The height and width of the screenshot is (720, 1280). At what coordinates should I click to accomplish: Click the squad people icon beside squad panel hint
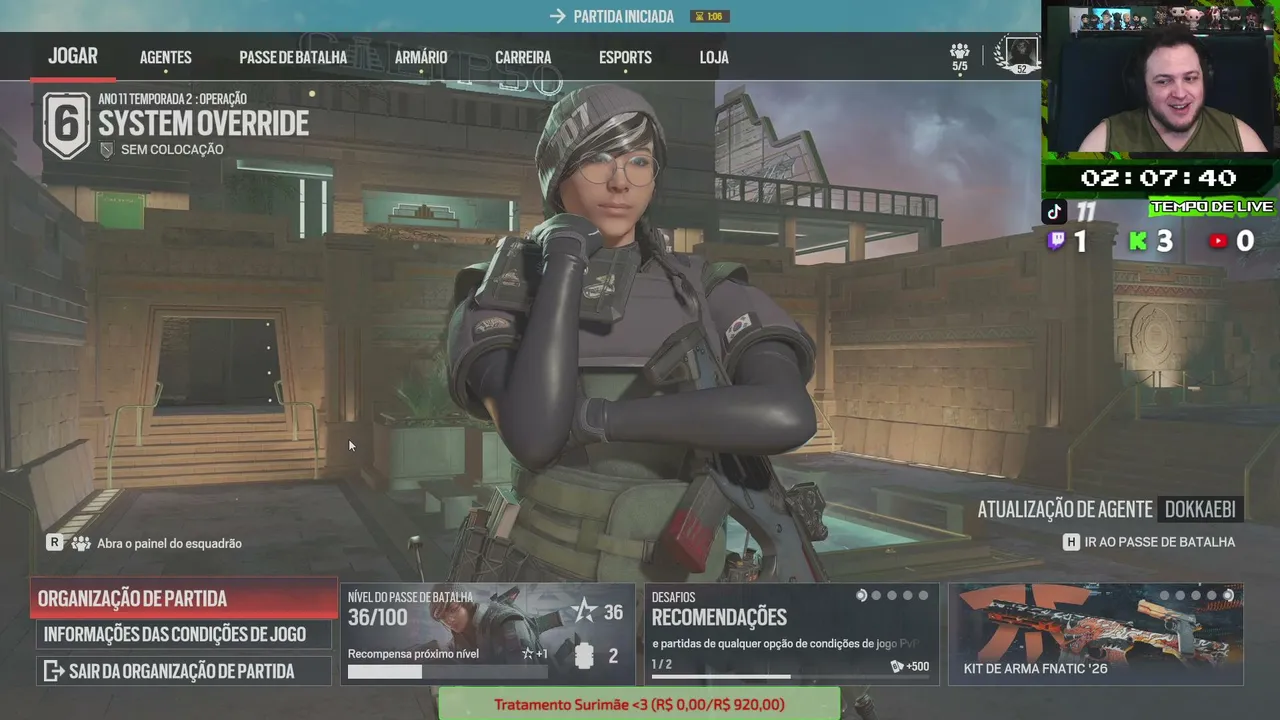click(x=80, y=543)
